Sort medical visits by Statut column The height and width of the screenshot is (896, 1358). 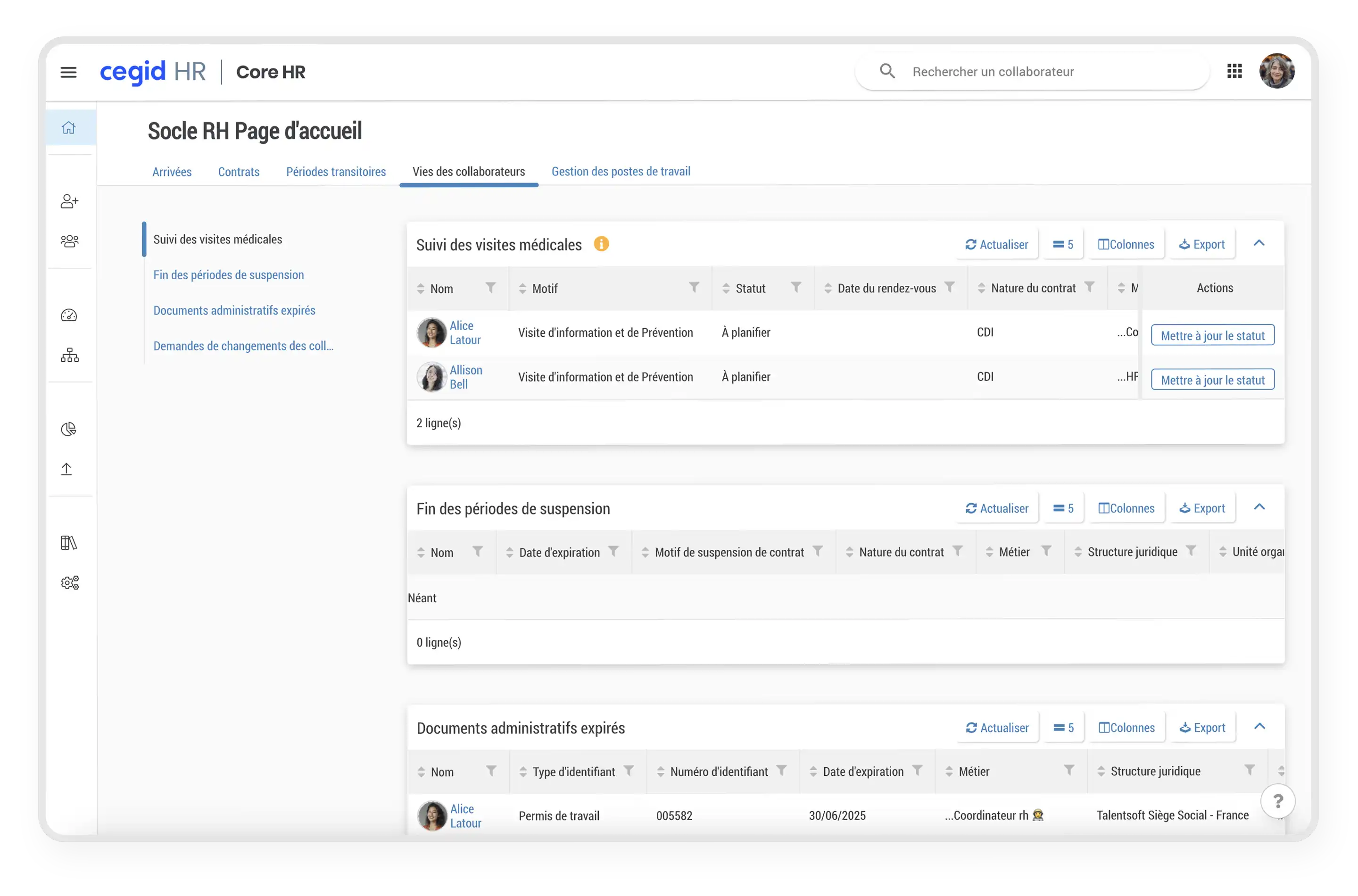(726, 289)
